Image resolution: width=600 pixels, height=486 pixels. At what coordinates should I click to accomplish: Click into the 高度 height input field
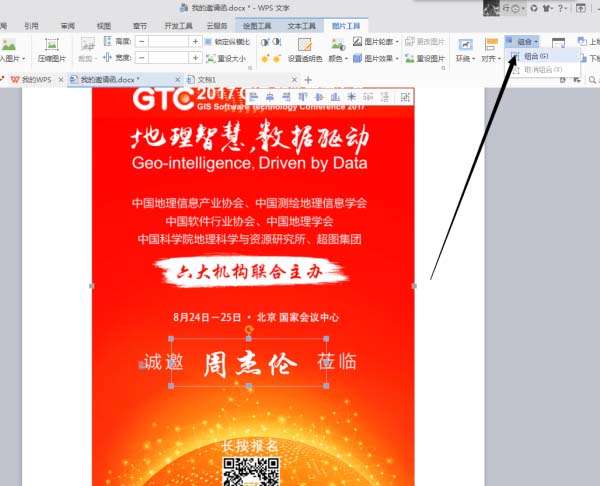click(168, 41)
